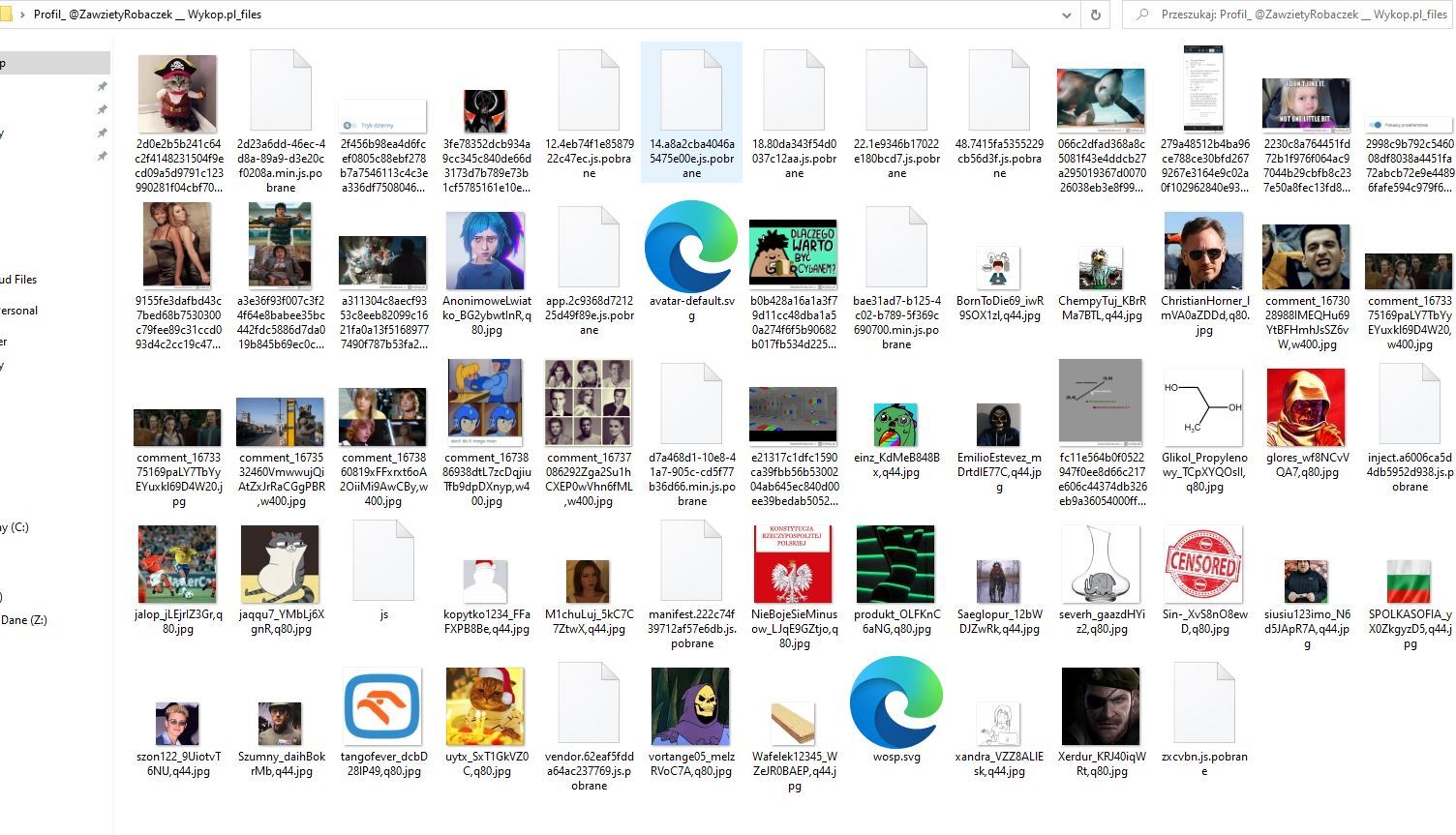Select the zxcvbn.js.pobrane file
Image resolution: width=1456 pixels, height=835 pixels.
tap(1204, 703)
